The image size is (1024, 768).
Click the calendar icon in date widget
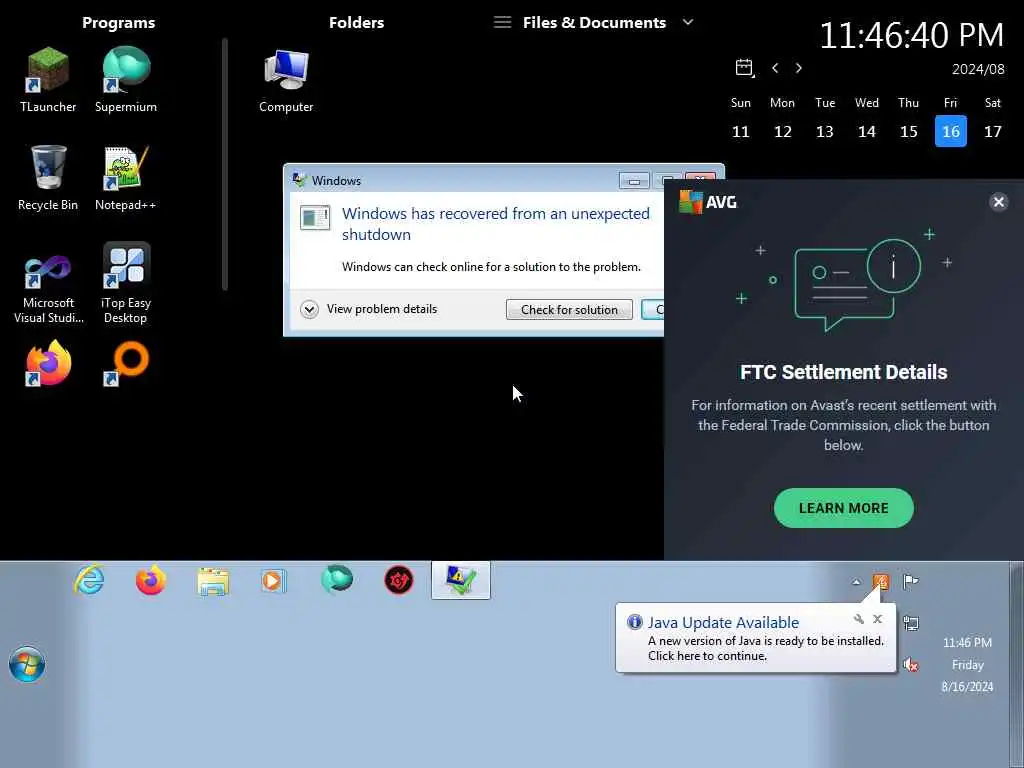click(744, 67)
